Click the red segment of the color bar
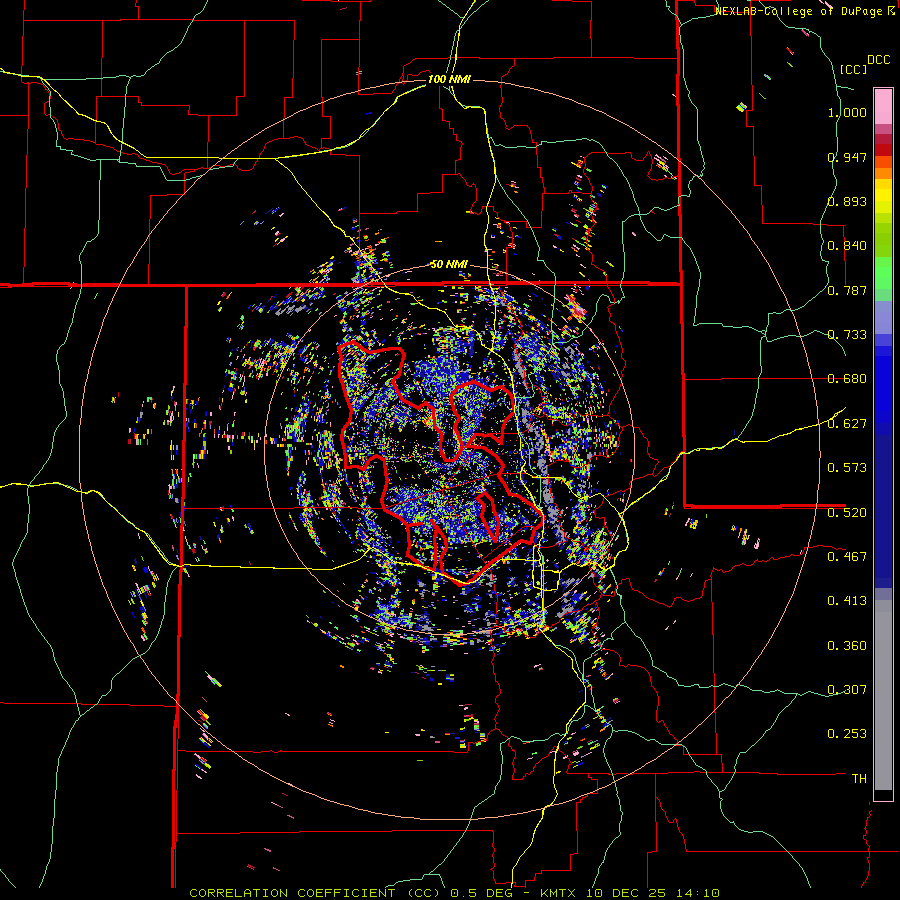Viewport: 900px width, 900px height. point(883,150)
